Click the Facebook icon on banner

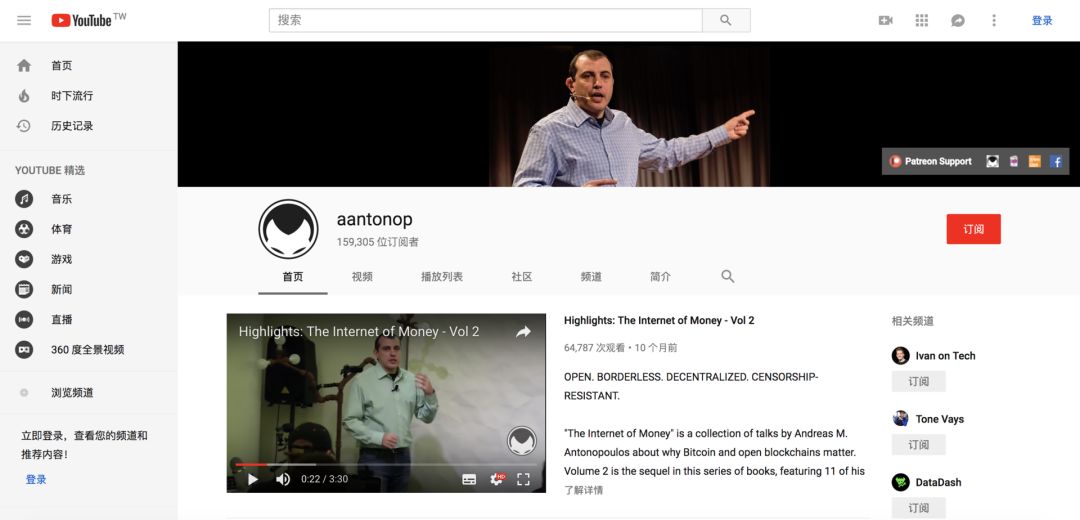pos(1056,161)
